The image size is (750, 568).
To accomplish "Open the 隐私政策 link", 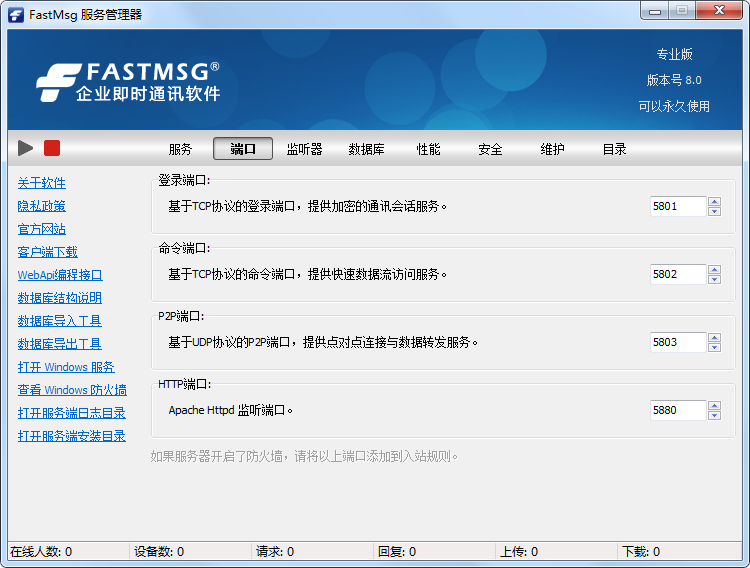I will point(42,206).
